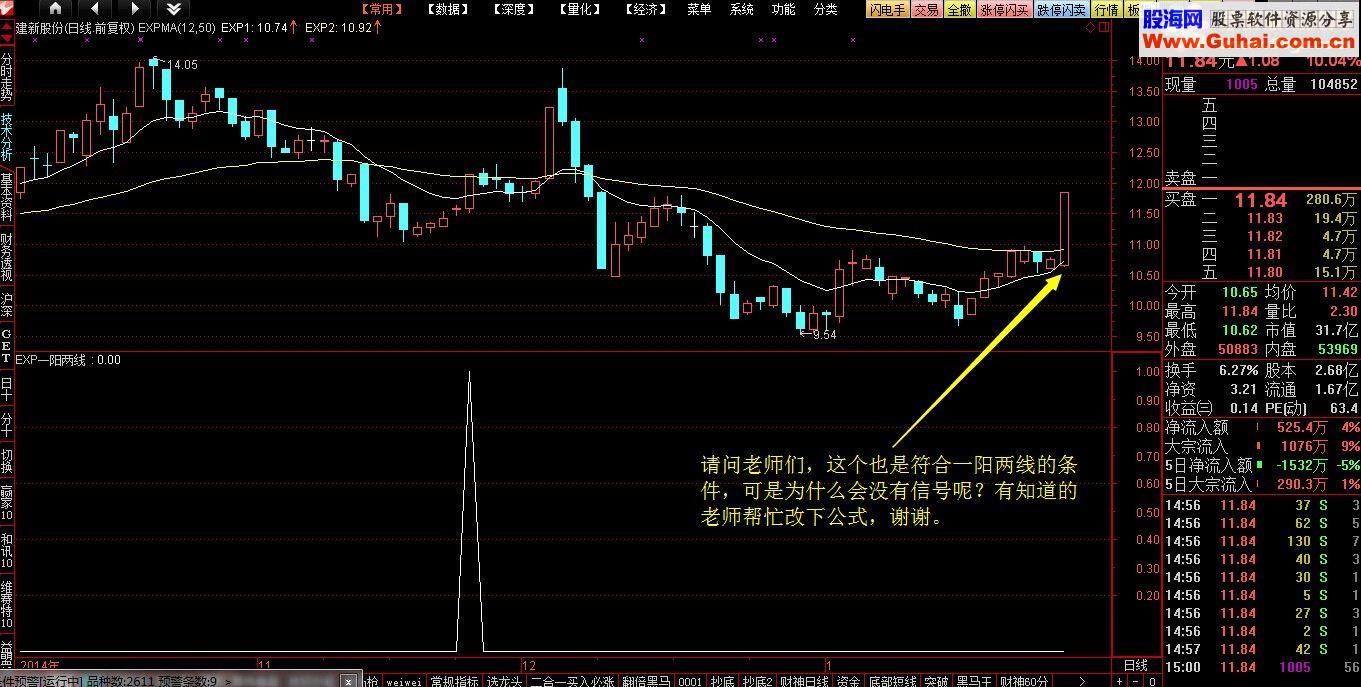Select the 二合一买入必涨 indicator tab
The image size is (1361, 687).
(x=572, y=681)
